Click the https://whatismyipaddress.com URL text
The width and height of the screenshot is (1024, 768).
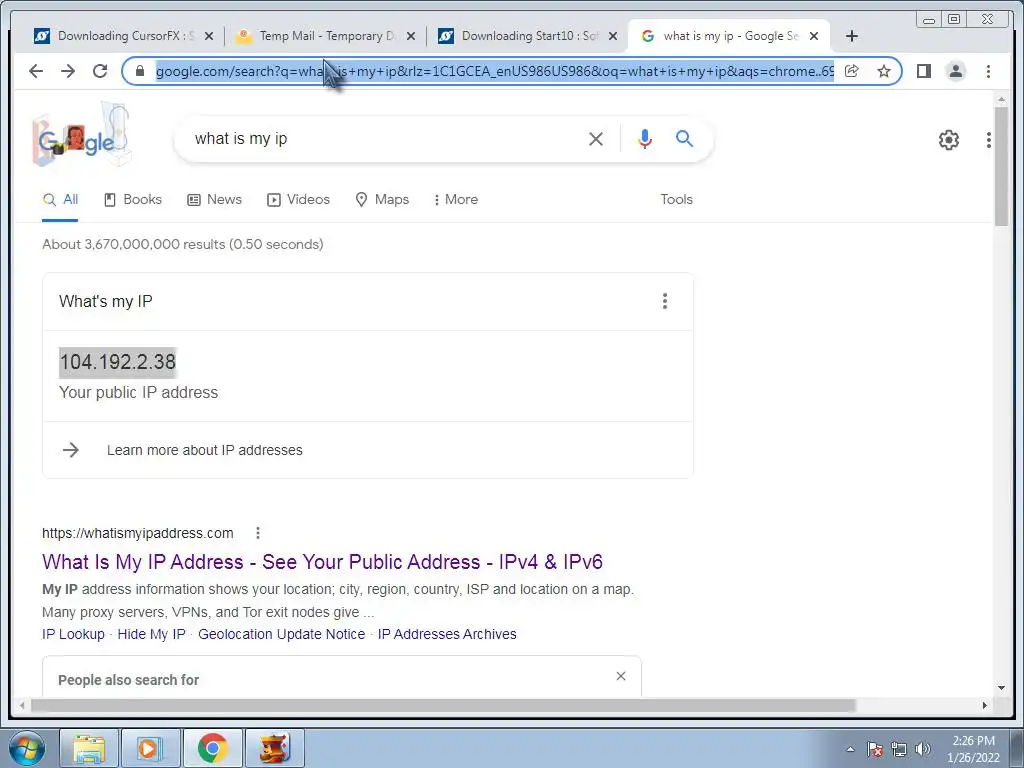137,533
